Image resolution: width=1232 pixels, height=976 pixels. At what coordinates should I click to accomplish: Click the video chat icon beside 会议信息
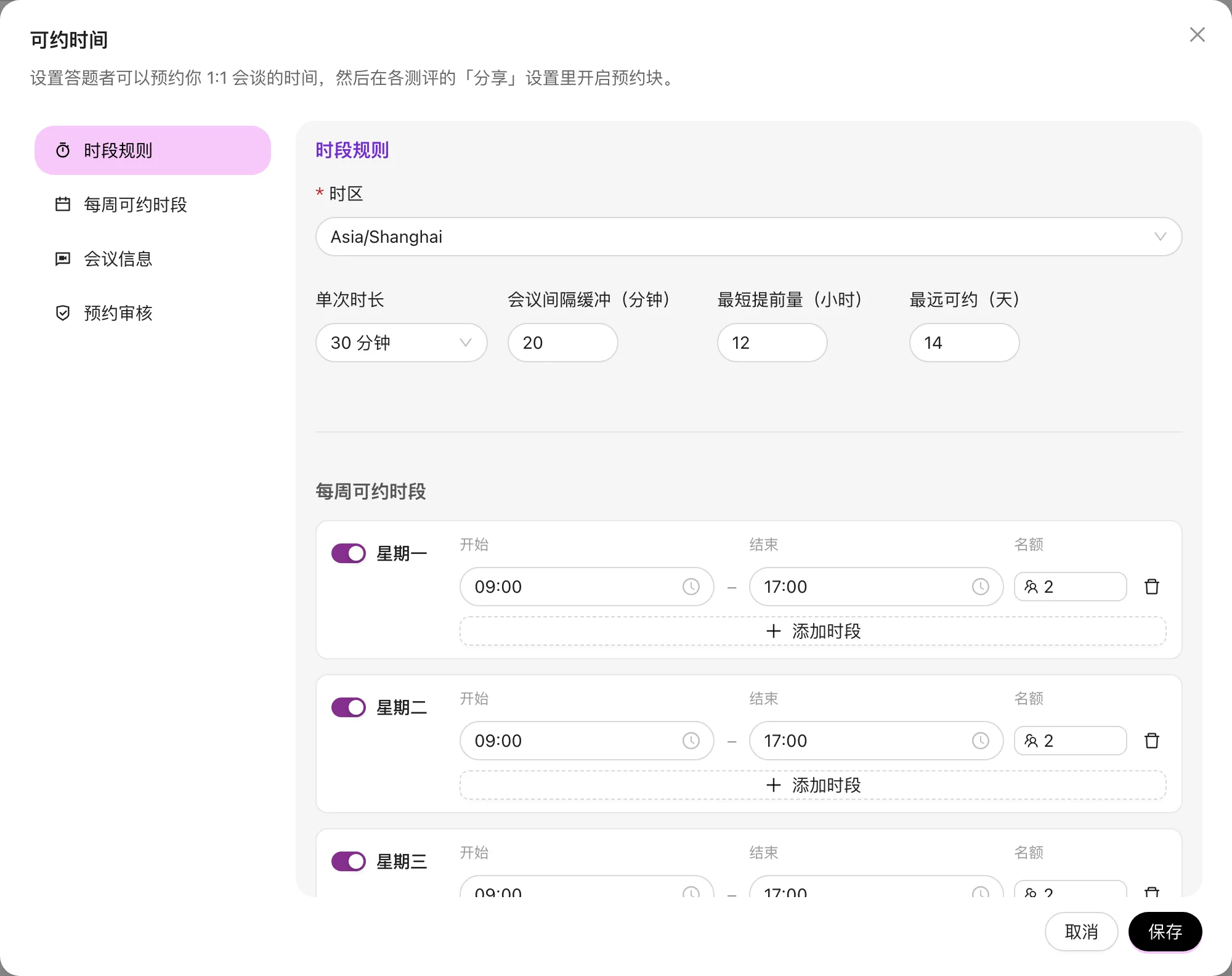click(x=63, y=259)
